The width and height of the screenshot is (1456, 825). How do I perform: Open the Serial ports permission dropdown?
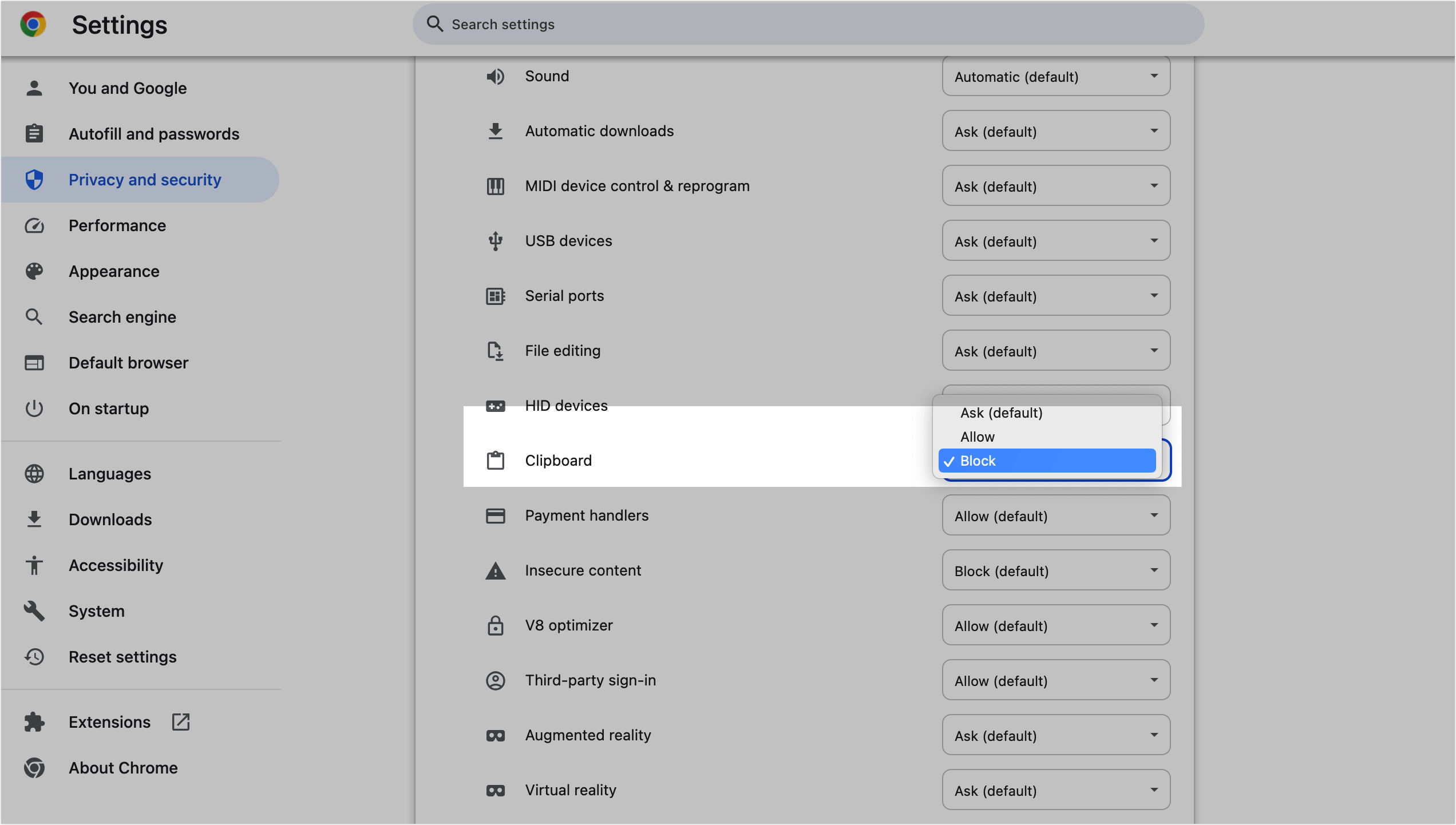[1055, 296]
